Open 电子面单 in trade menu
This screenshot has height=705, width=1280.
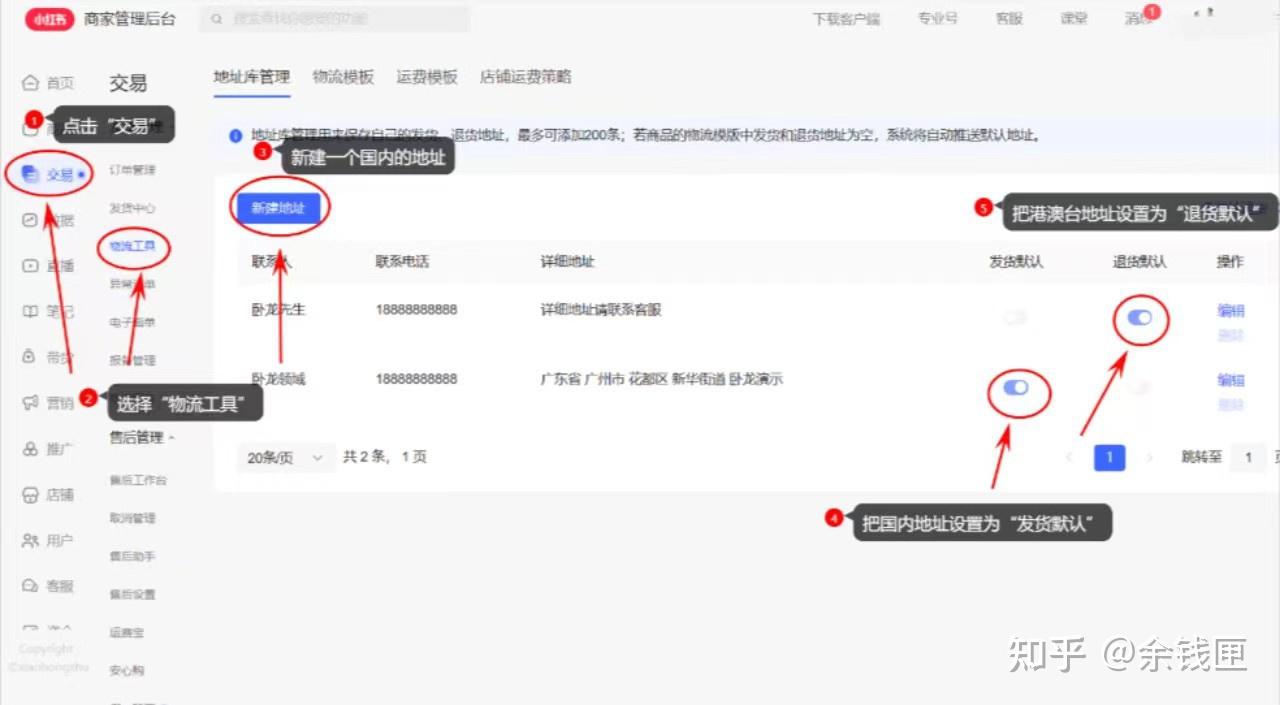(132, 322)
